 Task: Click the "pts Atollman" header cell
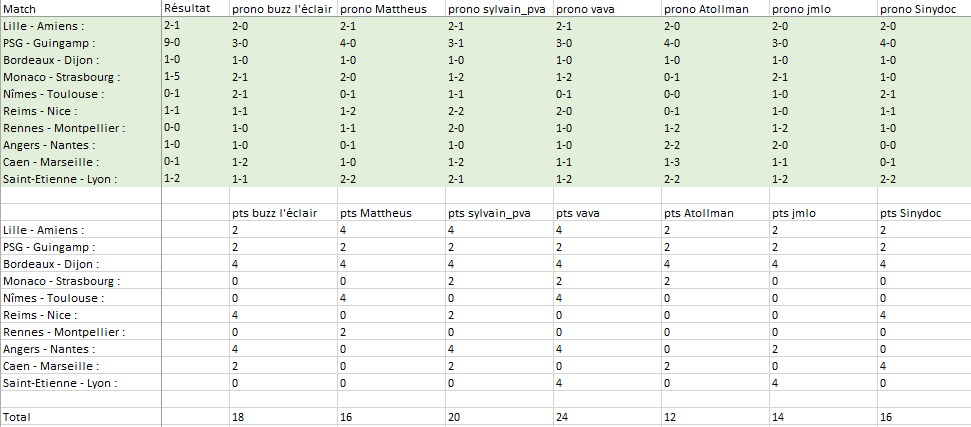coord(699,213)
